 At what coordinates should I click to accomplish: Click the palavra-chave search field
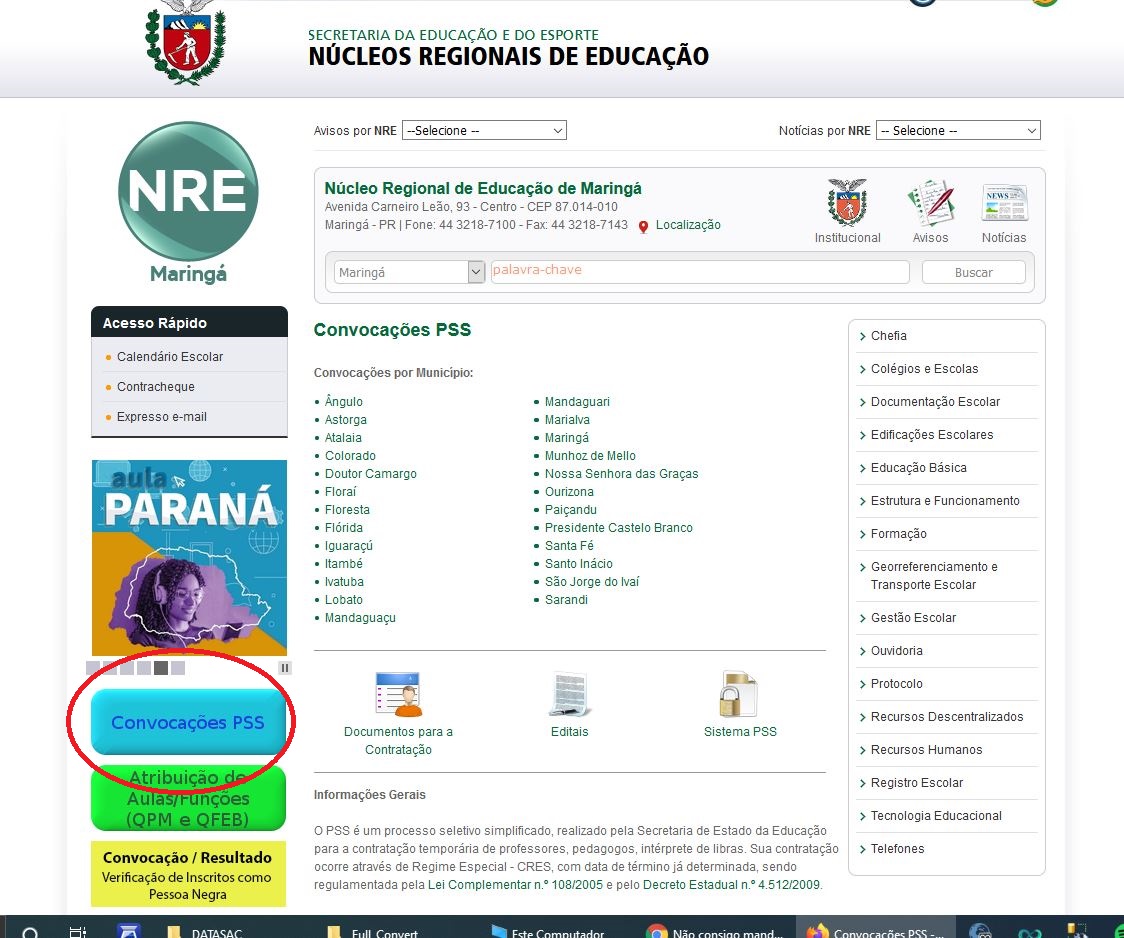(699, 272)
